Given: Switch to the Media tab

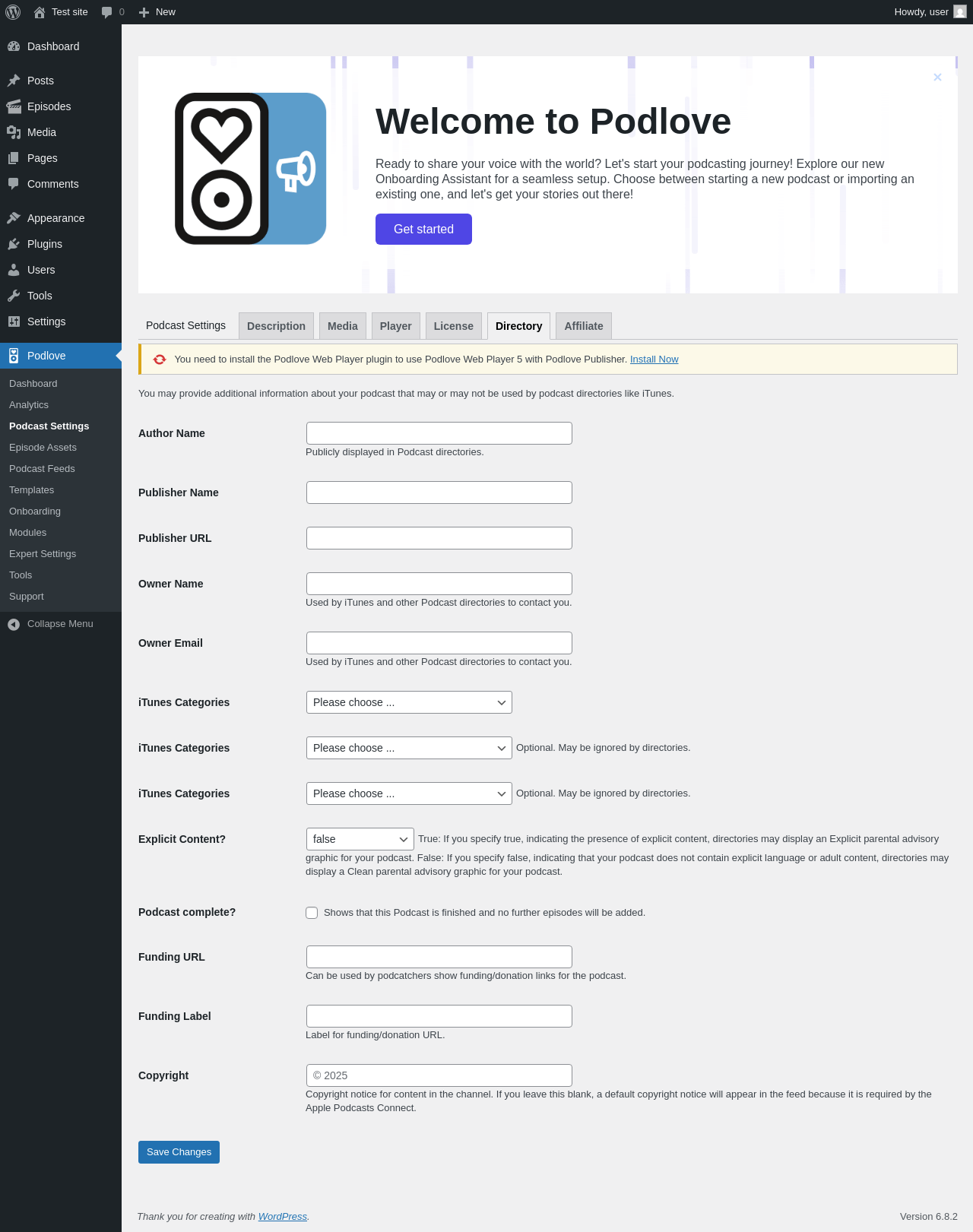Looking at the screenshot, I should pos(343,326).
